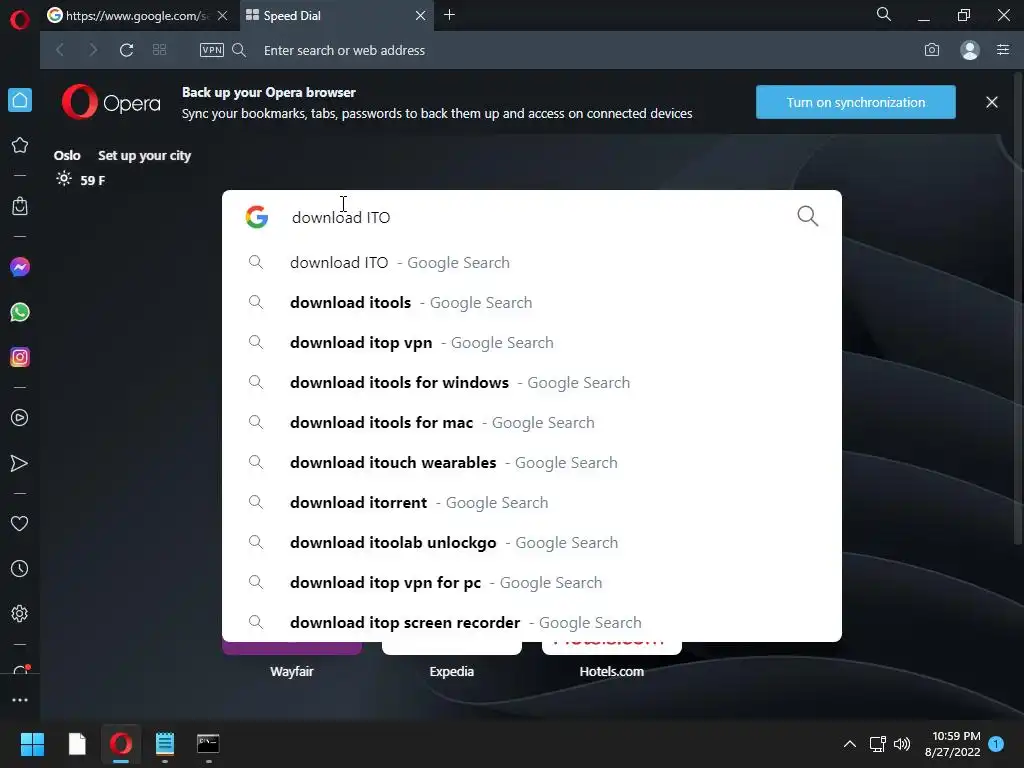Open Settings gear in sidebar

click(20, 614)
